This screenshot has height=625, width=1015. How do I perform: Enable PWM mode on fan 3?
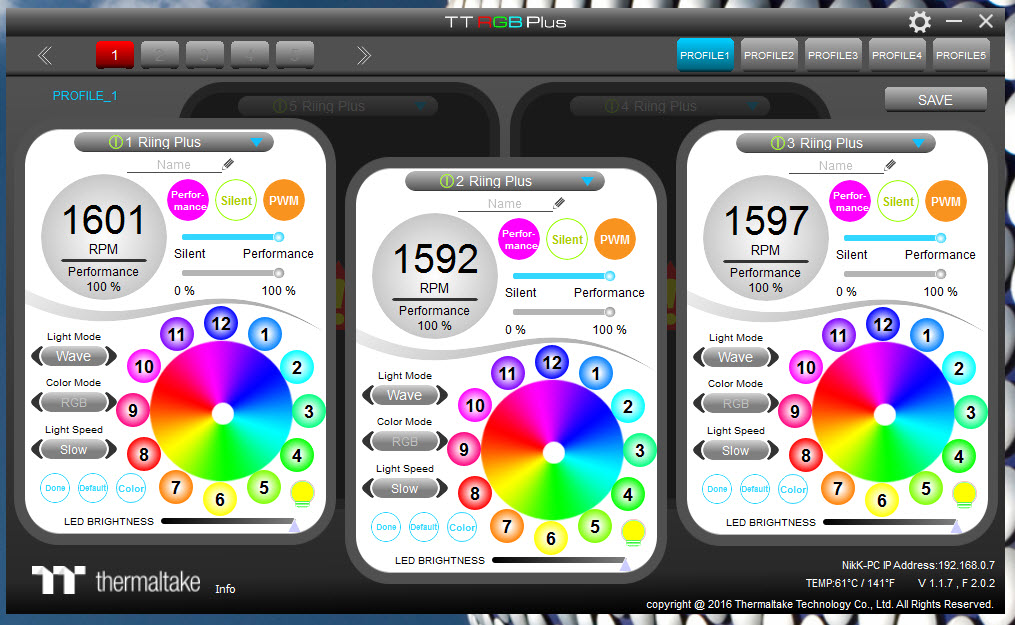(x=946, y=201)
